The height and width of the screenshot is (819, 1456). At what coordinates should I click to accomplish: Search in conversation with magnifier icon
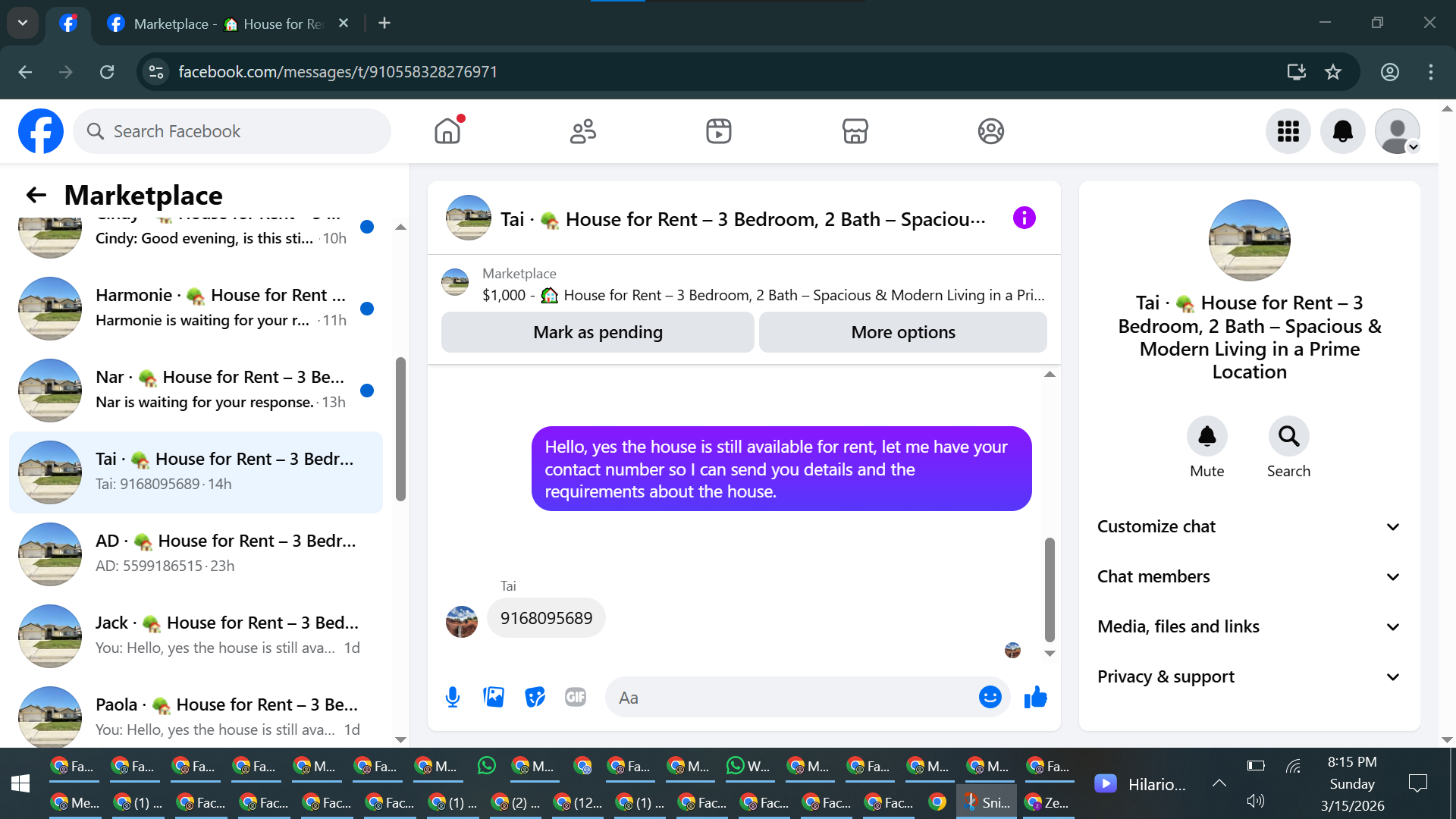[1288, 436]
